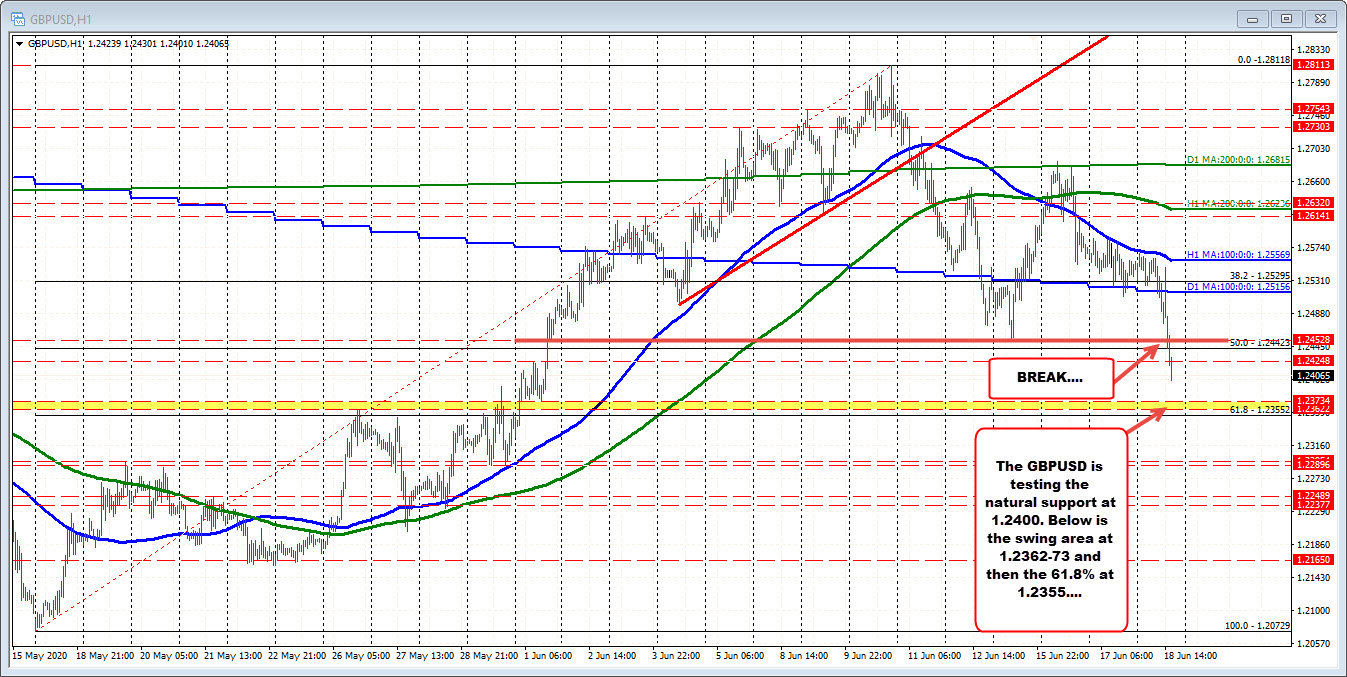Click the D1 MA:200 1.26815 label

tap(1238, 160)
